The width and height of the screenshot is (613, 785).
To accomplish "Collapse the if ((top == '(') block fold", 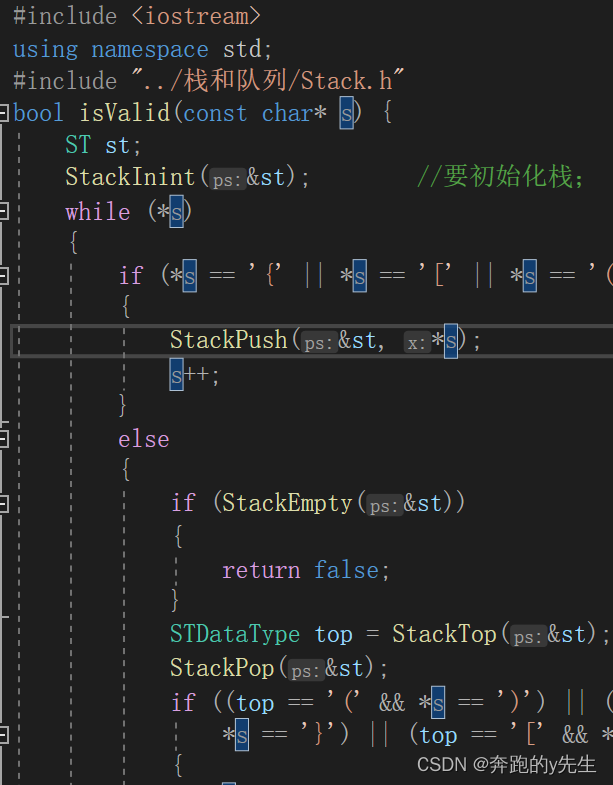I will point(4,735).
